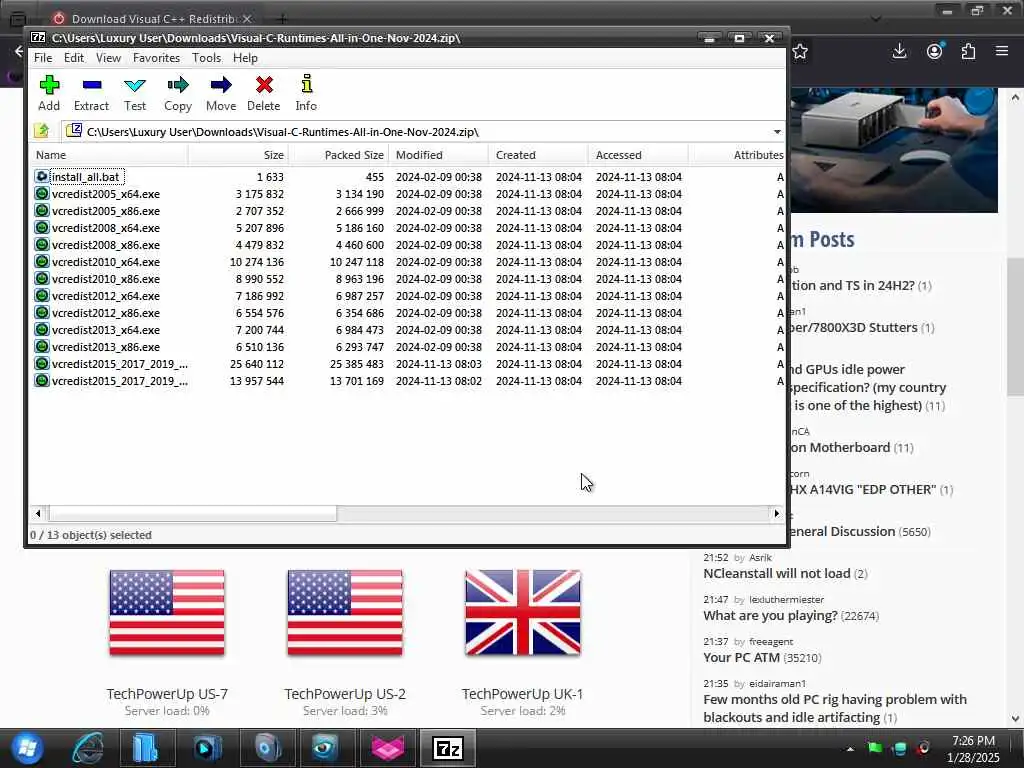
Task: Select vcredist2013_x86.exe in the list
Action: point(106,347)
